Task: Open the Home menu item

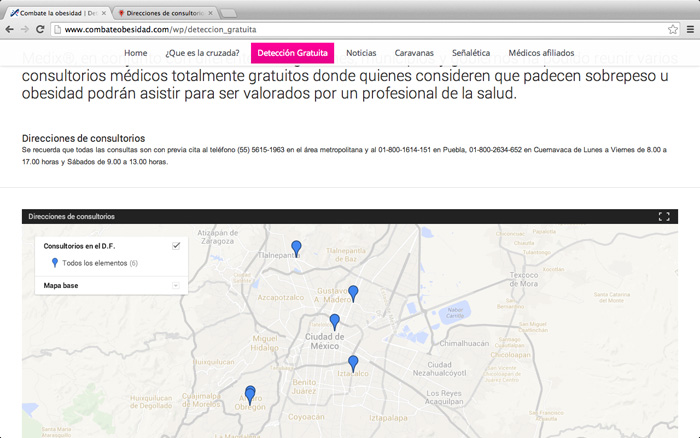Action: point(136,53)
